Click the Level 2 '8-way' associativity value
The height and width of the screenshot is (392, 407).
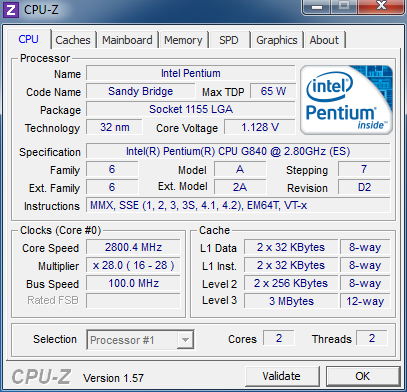[365, 283]
